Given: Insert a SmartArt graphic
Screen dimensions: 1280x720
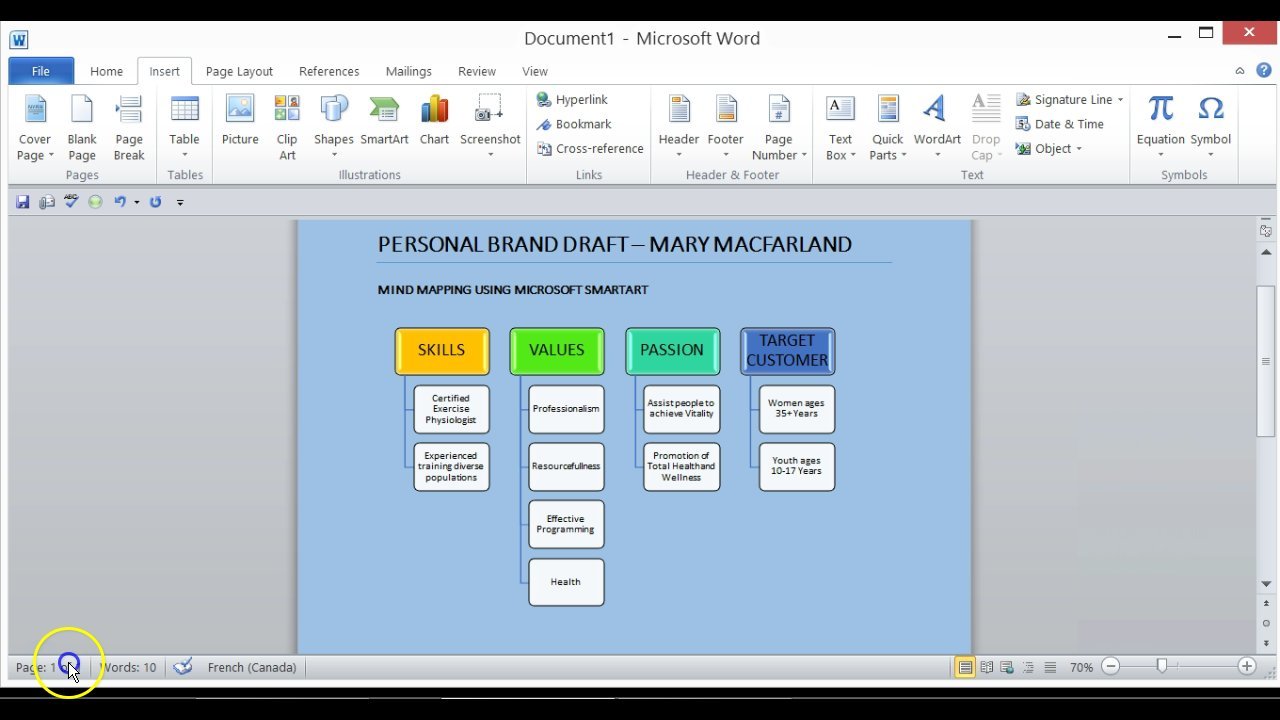Looking at the screenshot, I should (384, 122).
